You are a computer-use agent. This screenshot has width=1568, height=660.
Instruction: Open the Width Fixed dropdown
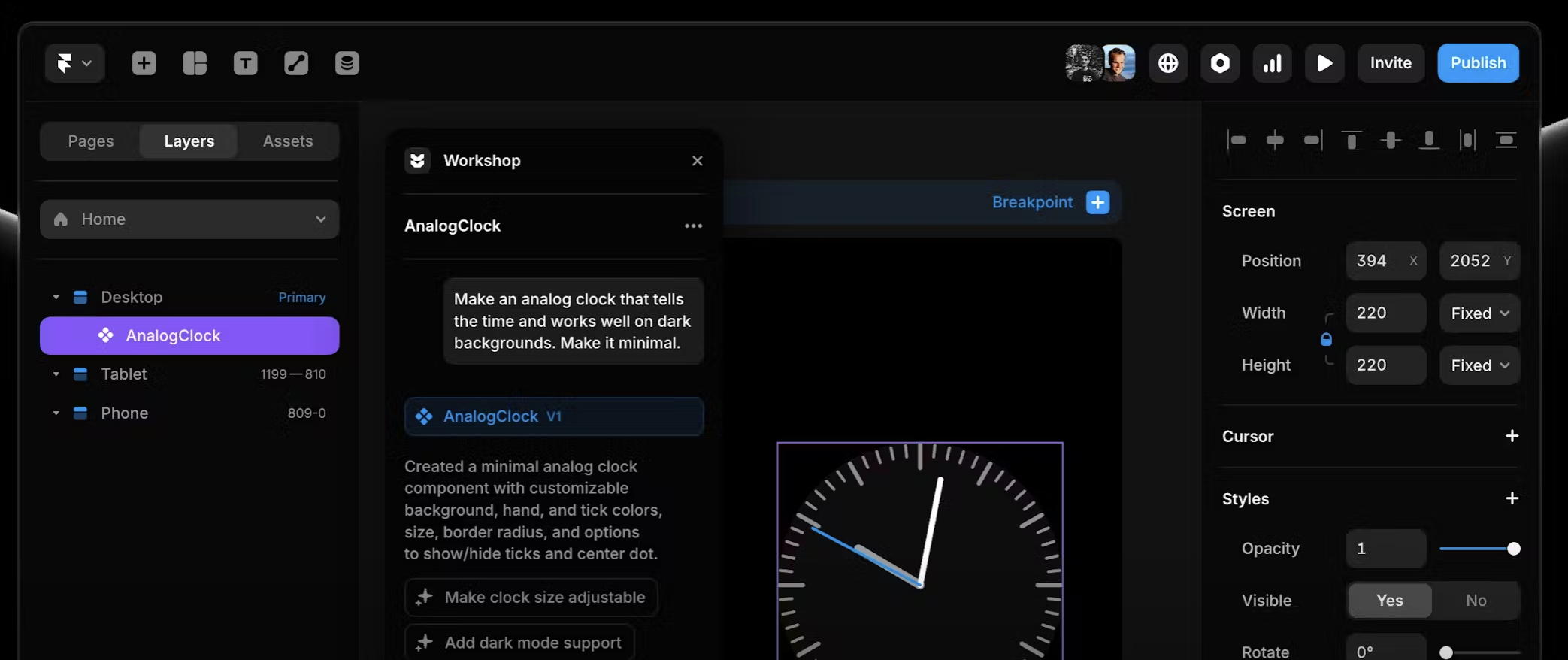(1479, 313)
